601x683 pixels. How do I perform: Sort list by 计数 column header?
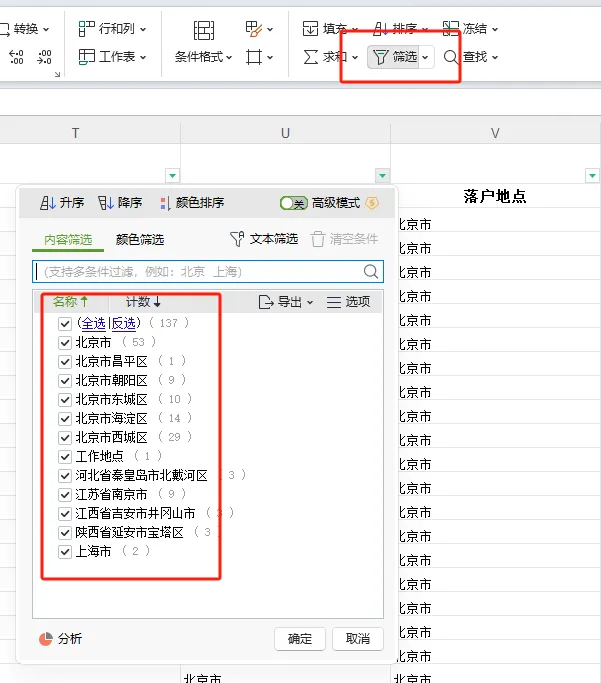pyautogui.click(x=143, y=301)
